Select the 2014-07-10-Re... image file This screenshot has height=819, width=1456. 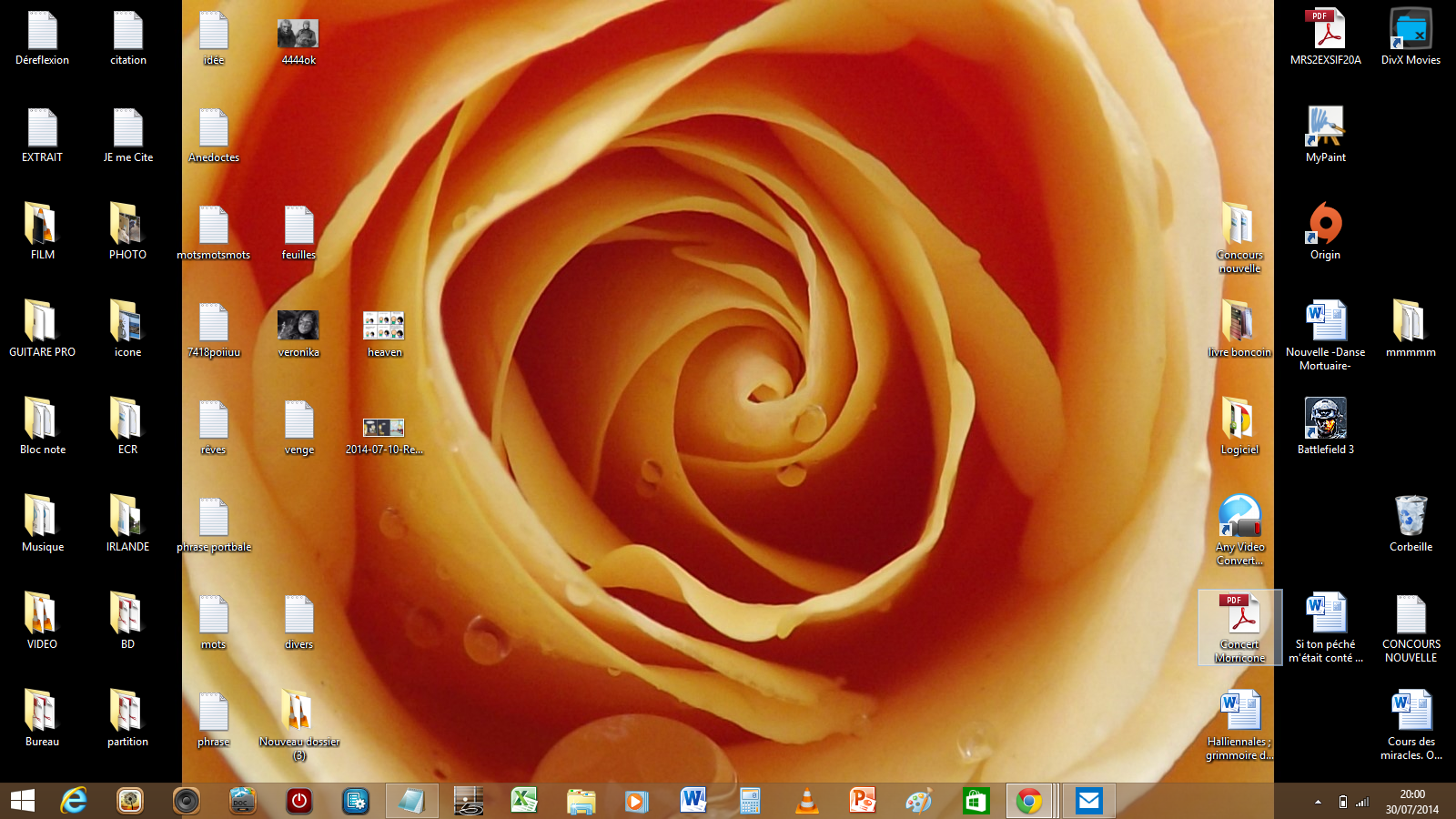pyautogui.click(x=385, y=436)
